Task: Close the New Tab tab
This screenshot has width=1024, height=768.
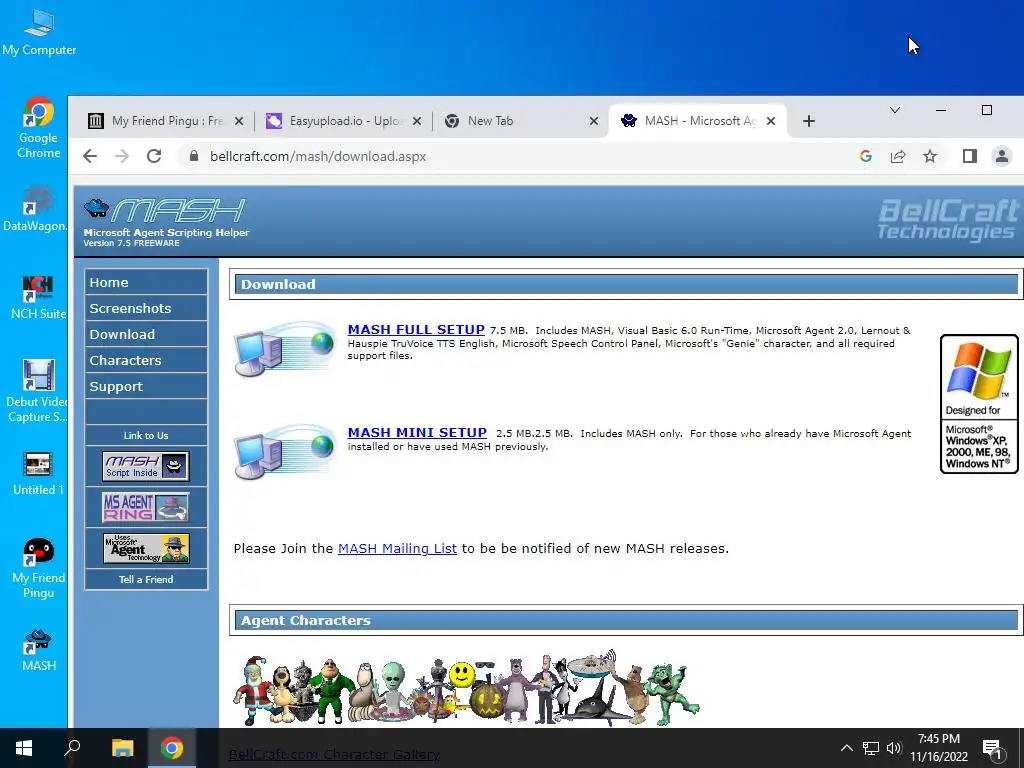Action: click(594, 121)
